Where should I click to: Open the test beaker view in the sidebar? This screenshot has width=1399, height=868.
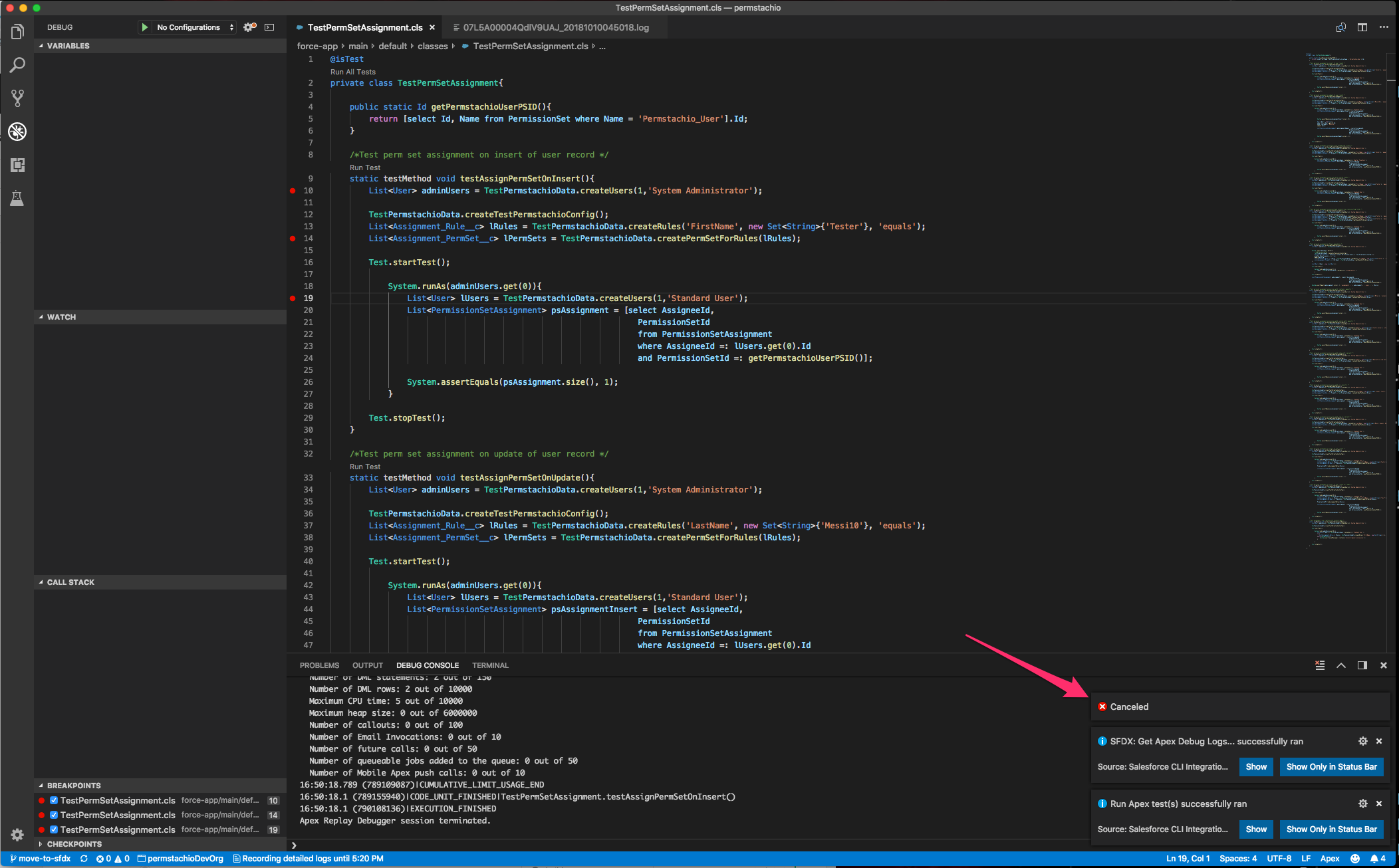tap(17, 198)
